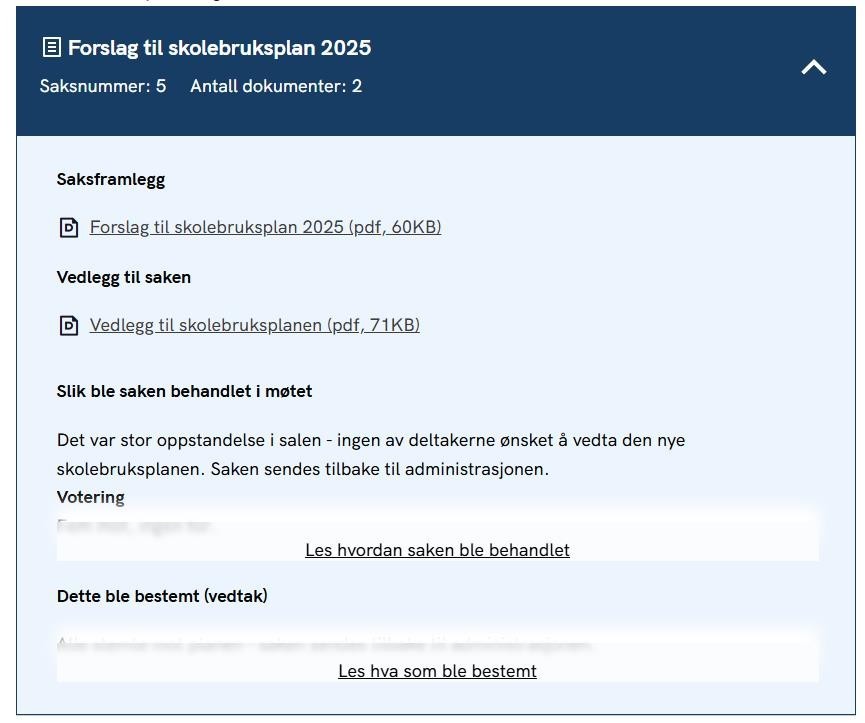Click the 'Dette ble bestemt (vedtak)' heading
This screenshot has height=723, width=865.
tap(162, 596)
